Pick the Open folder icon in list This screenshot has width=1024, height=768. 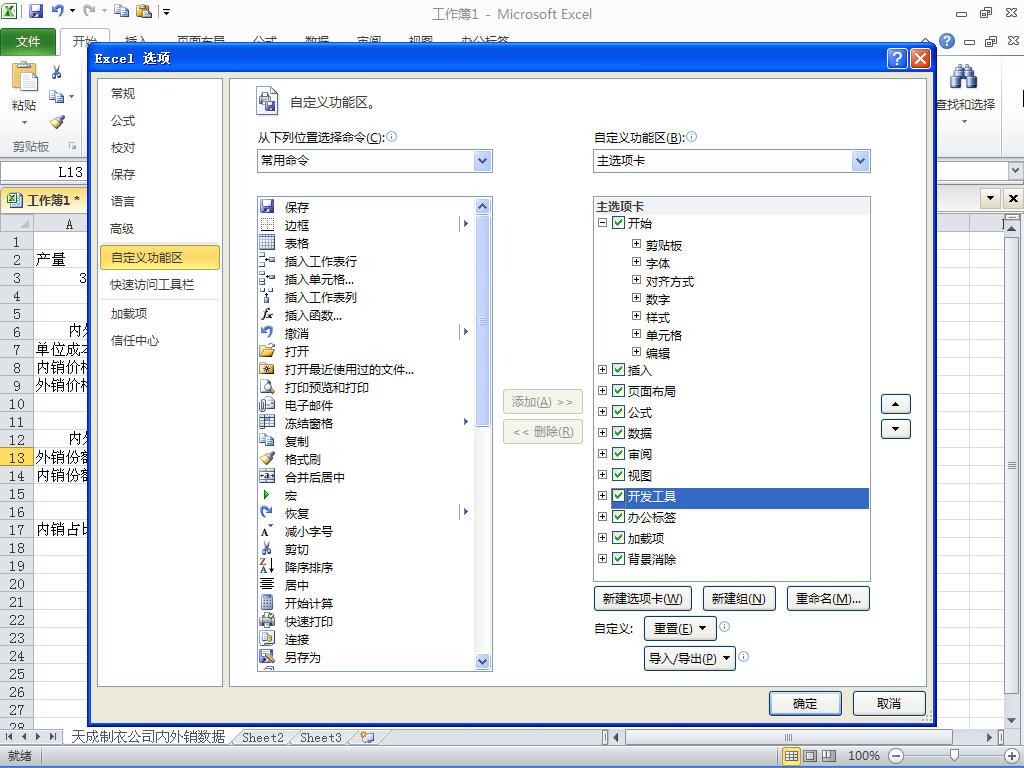267,351
